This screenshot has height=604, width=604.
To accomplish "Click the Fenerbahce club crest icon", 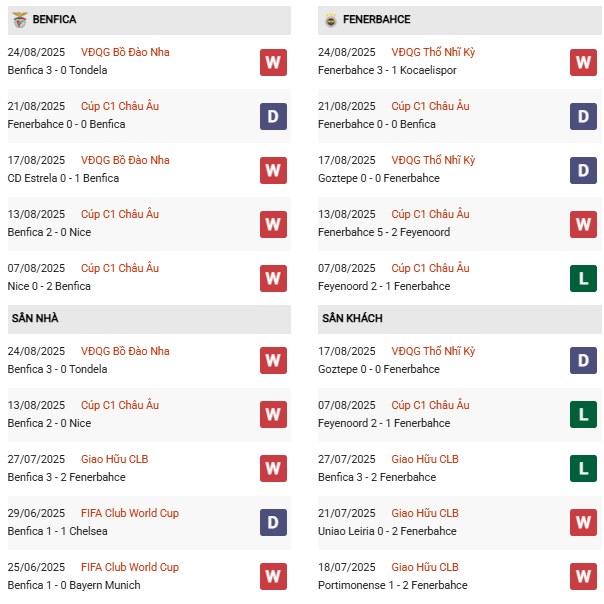I will click(x=330, y=20).
